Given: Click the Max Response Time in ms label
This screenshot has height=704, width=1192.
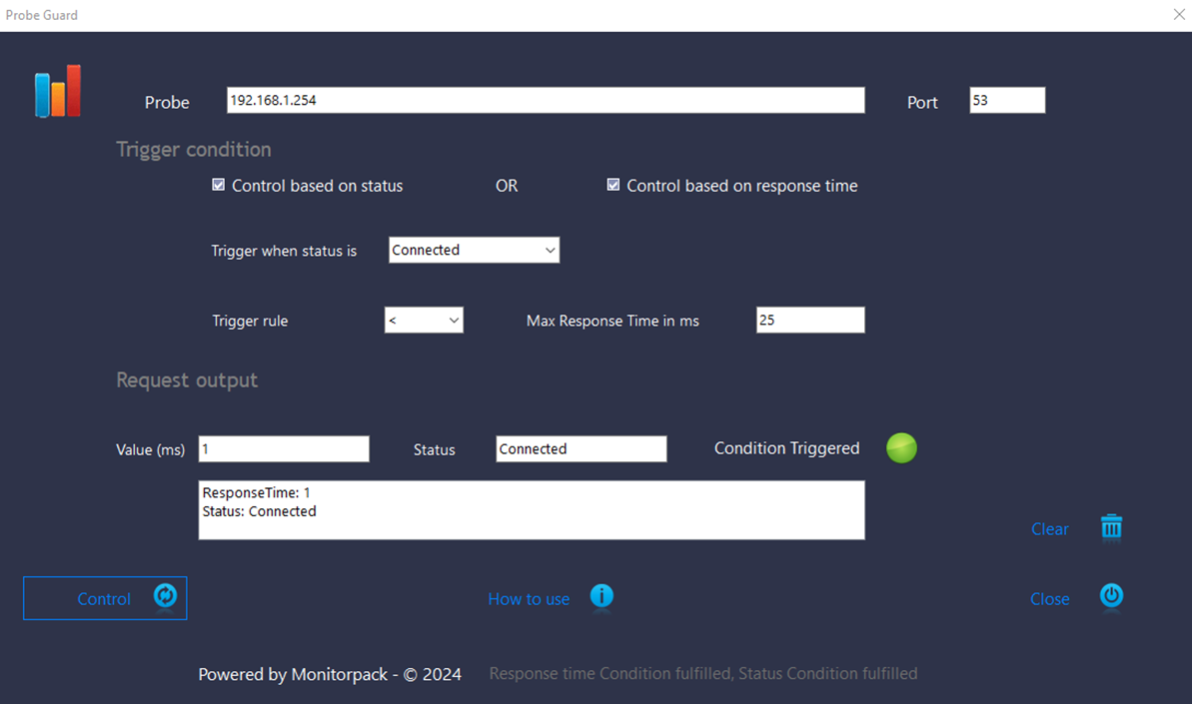Looking at the screenshot, I should [x=613, y=321].
